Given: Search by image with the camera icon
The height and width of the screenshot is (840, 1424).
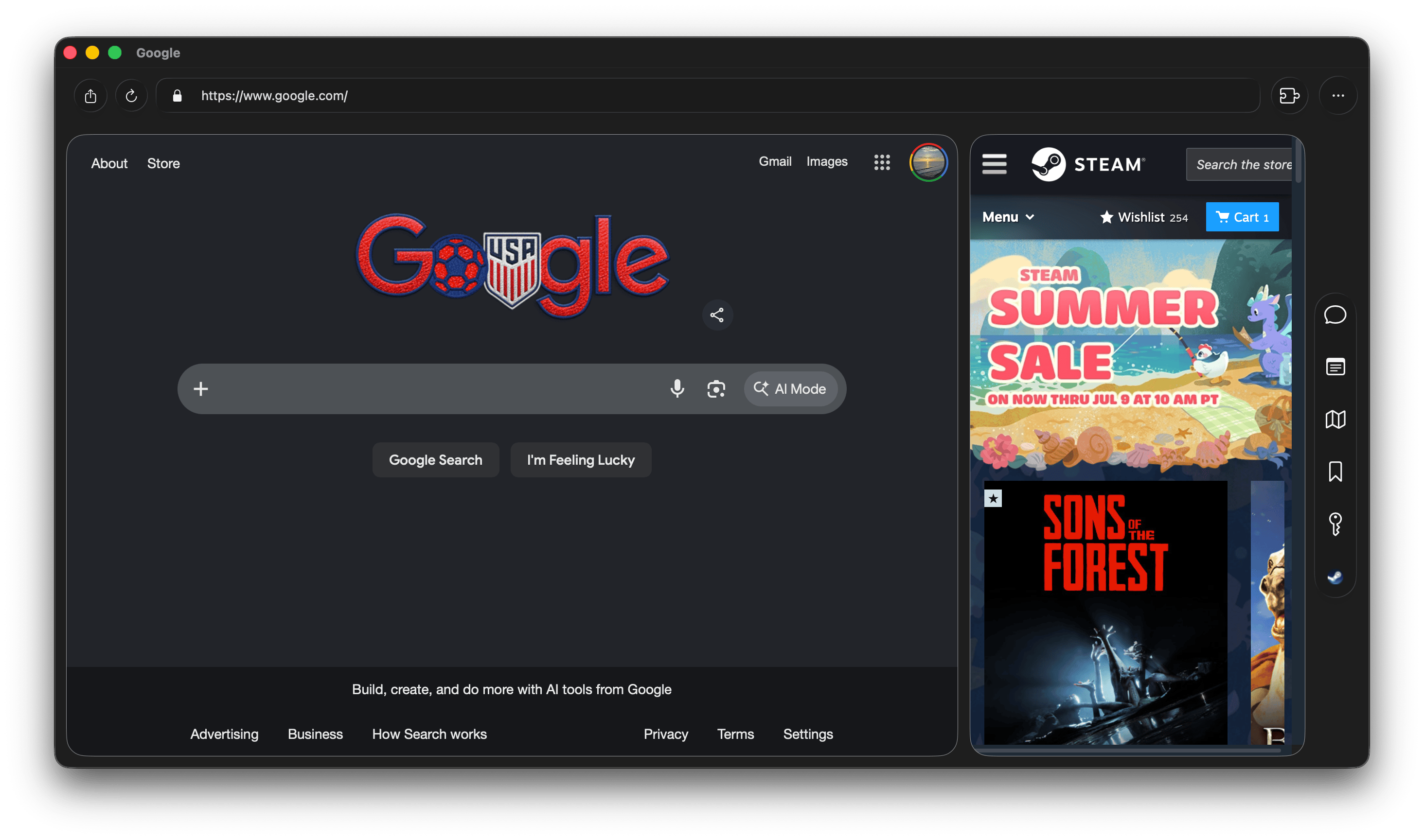Looking at the screenshot, I should [x=716, y=389].
